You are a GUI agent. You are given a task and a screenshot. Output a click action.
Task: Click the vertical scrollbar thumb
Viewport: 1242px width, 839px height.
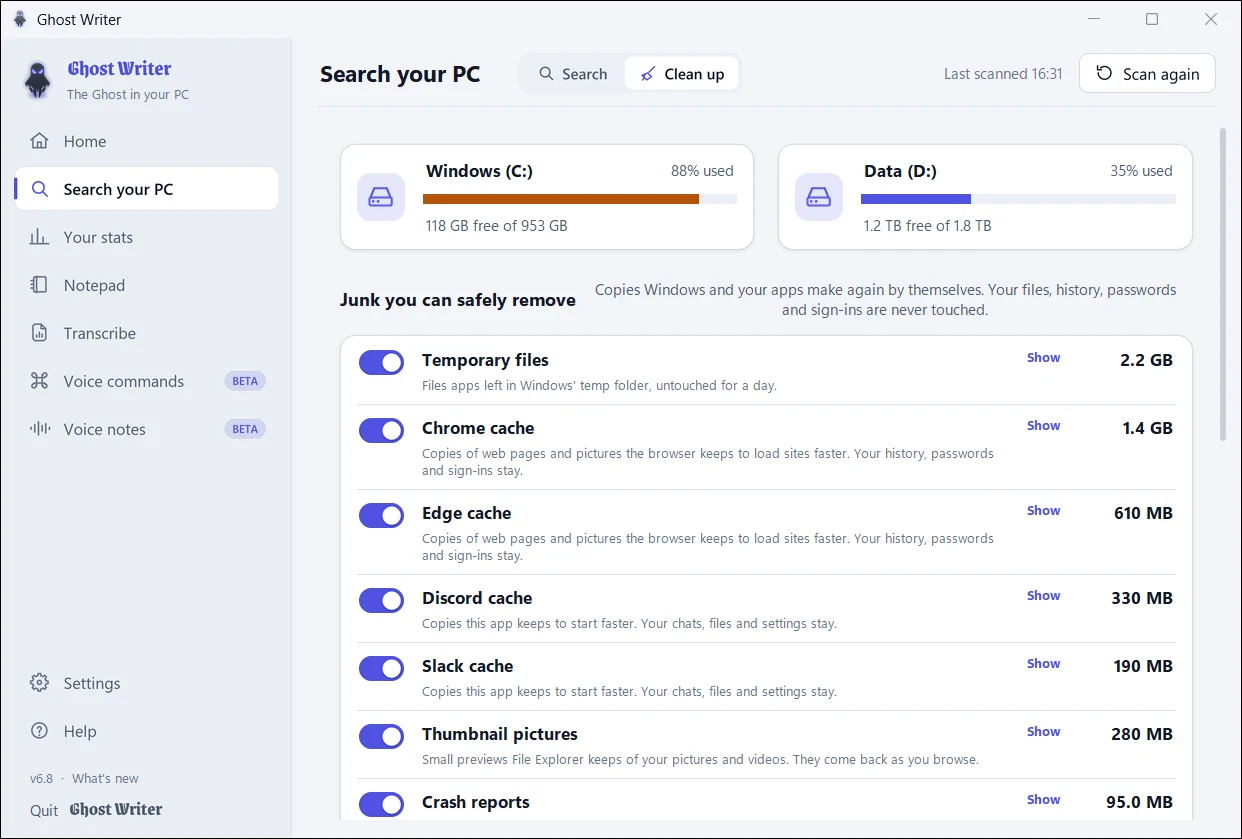point(1222,284)
